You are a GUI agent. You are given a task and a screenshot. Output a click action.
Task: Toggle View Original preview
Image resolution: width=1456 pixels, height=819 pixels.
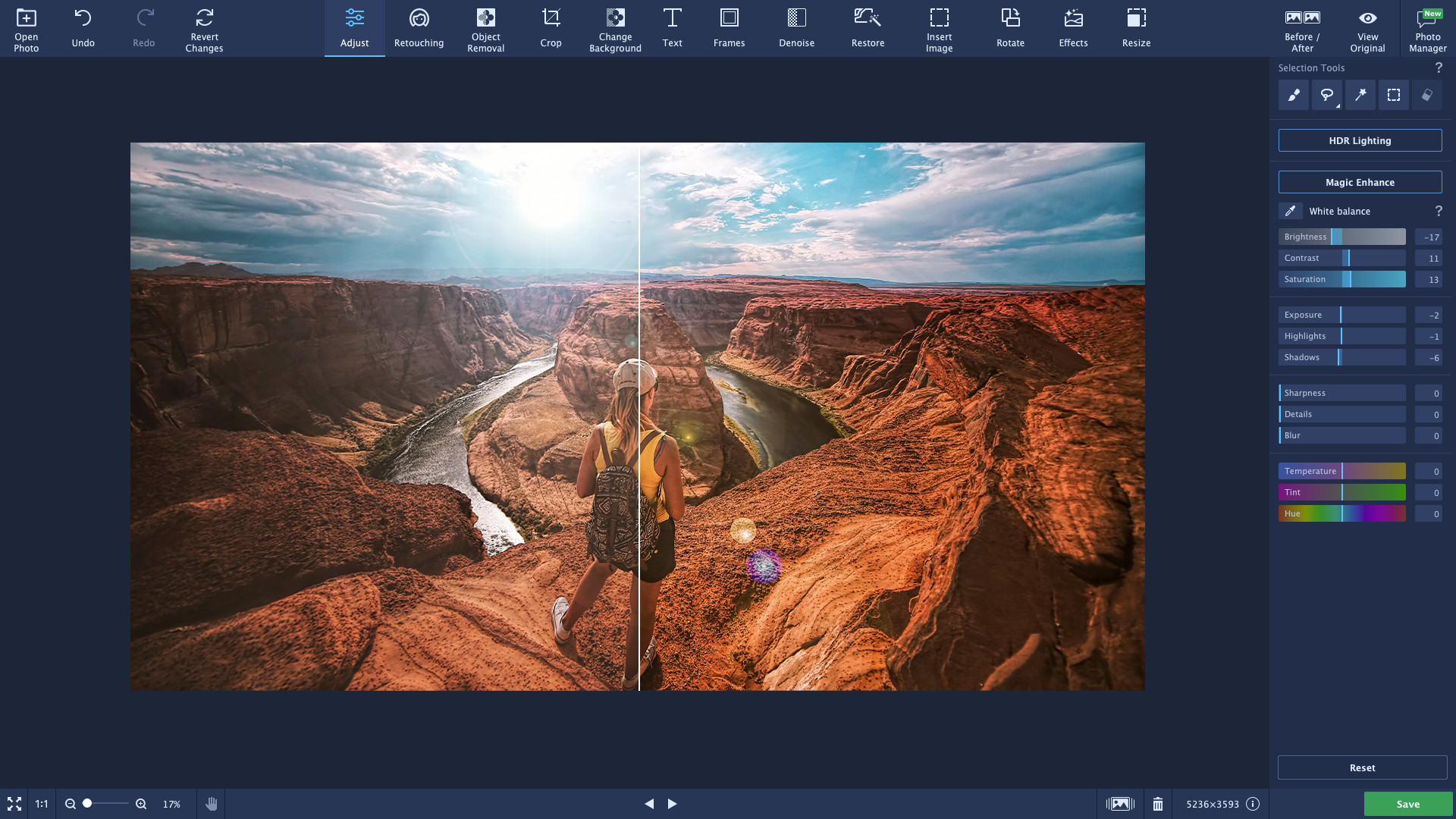pos(1367,29)
